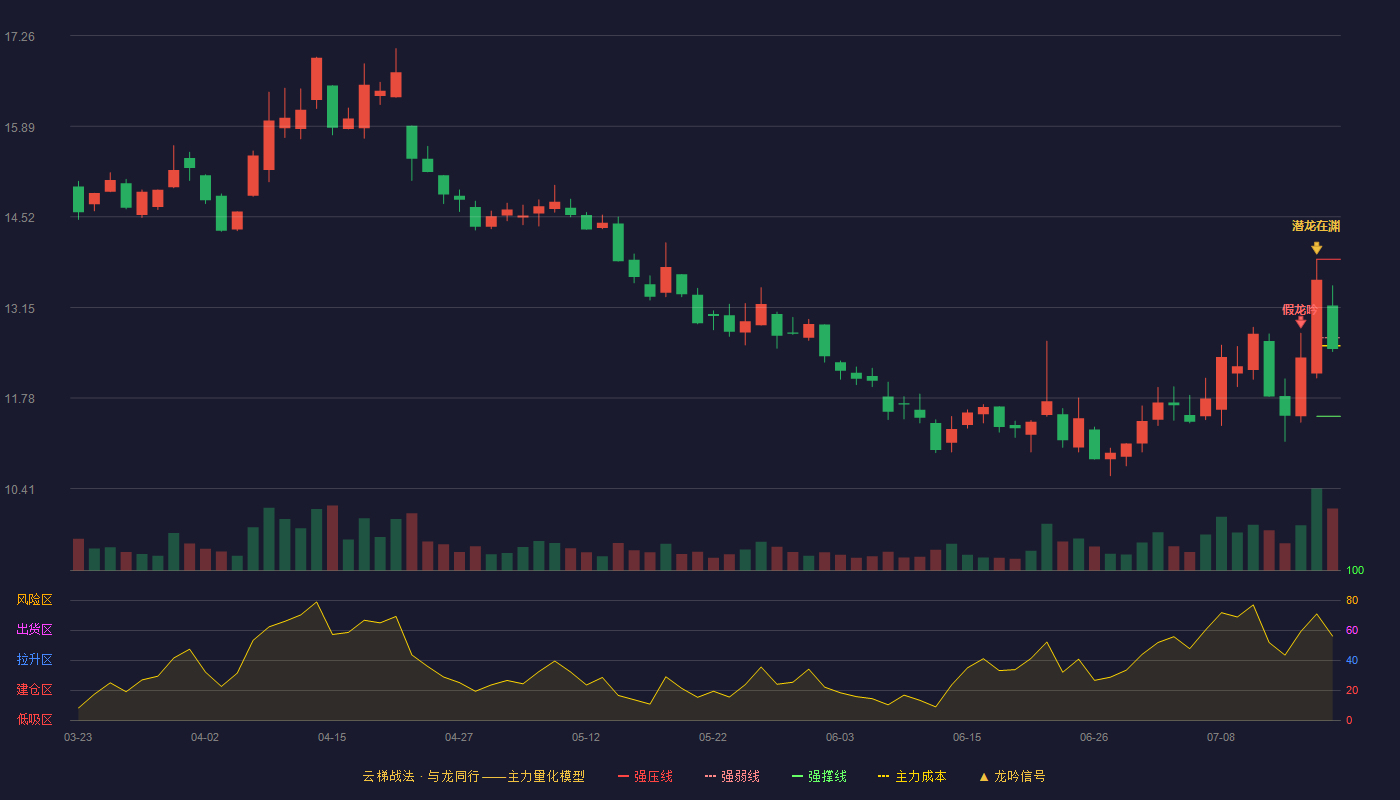Select the 拉升区 zone label
This screenshot has width=1400, height=800.
click(x=34, y=660)
